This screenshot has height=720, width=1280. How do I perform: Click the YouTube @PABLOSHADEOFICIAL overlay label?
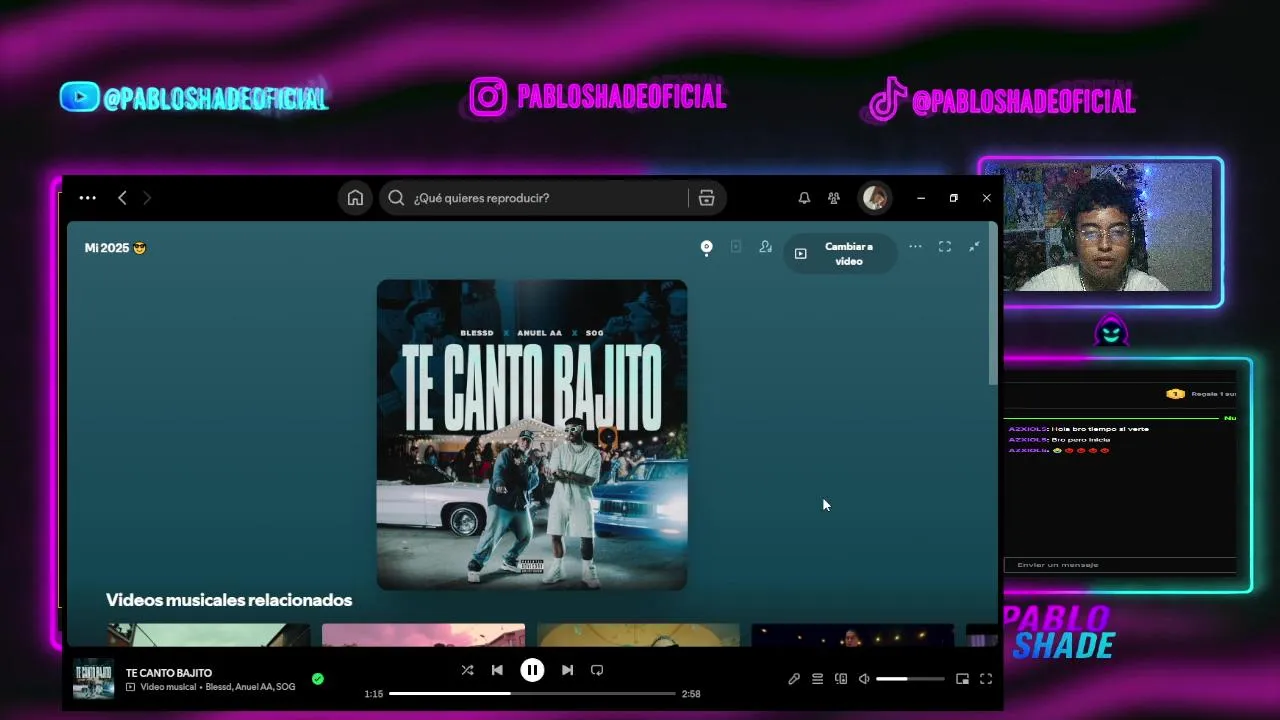(x=194, y=98)
